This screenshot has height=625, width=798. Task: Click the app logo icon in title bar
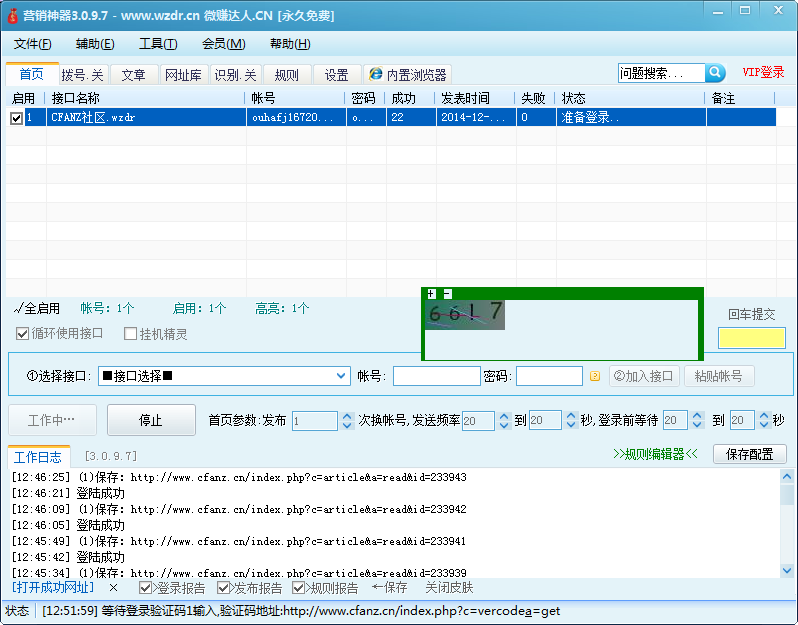tap(13, 16)
